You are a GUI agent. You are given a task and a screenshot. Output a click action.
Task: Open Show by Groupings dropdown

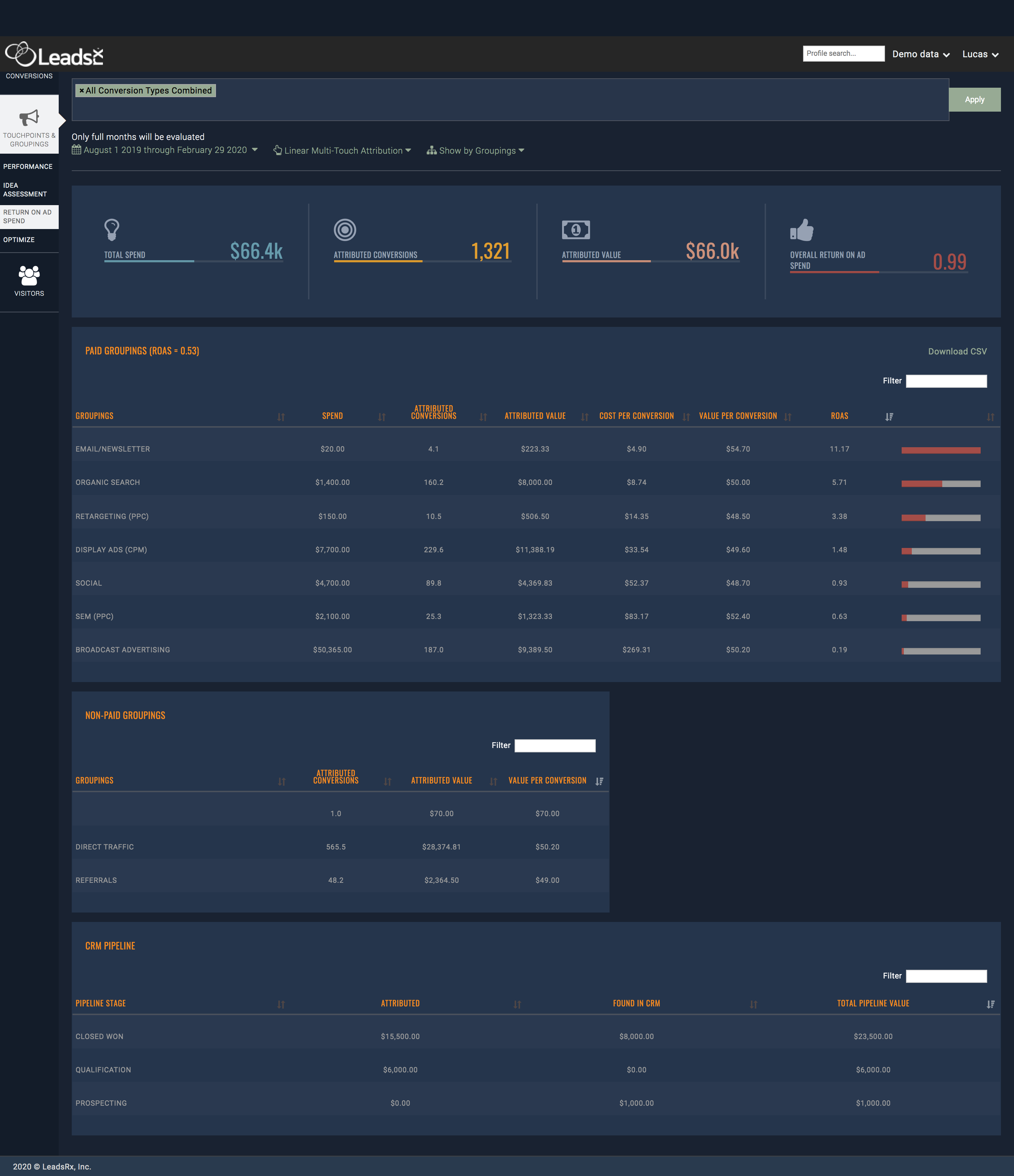tap(475, 150)
